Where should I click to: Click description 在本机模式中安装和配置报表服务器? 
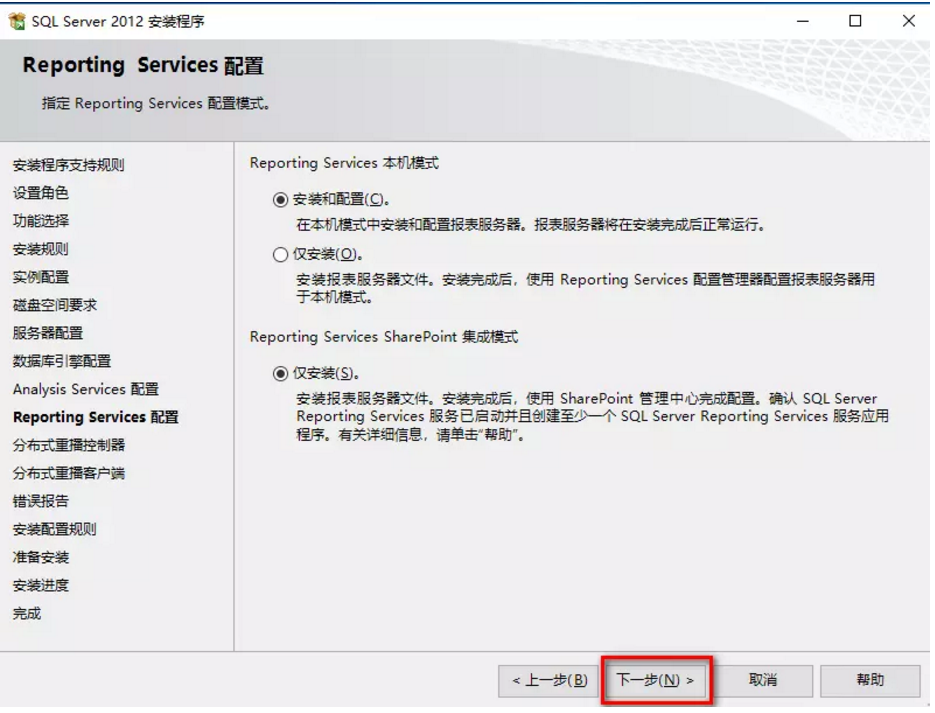pos(531,225)
